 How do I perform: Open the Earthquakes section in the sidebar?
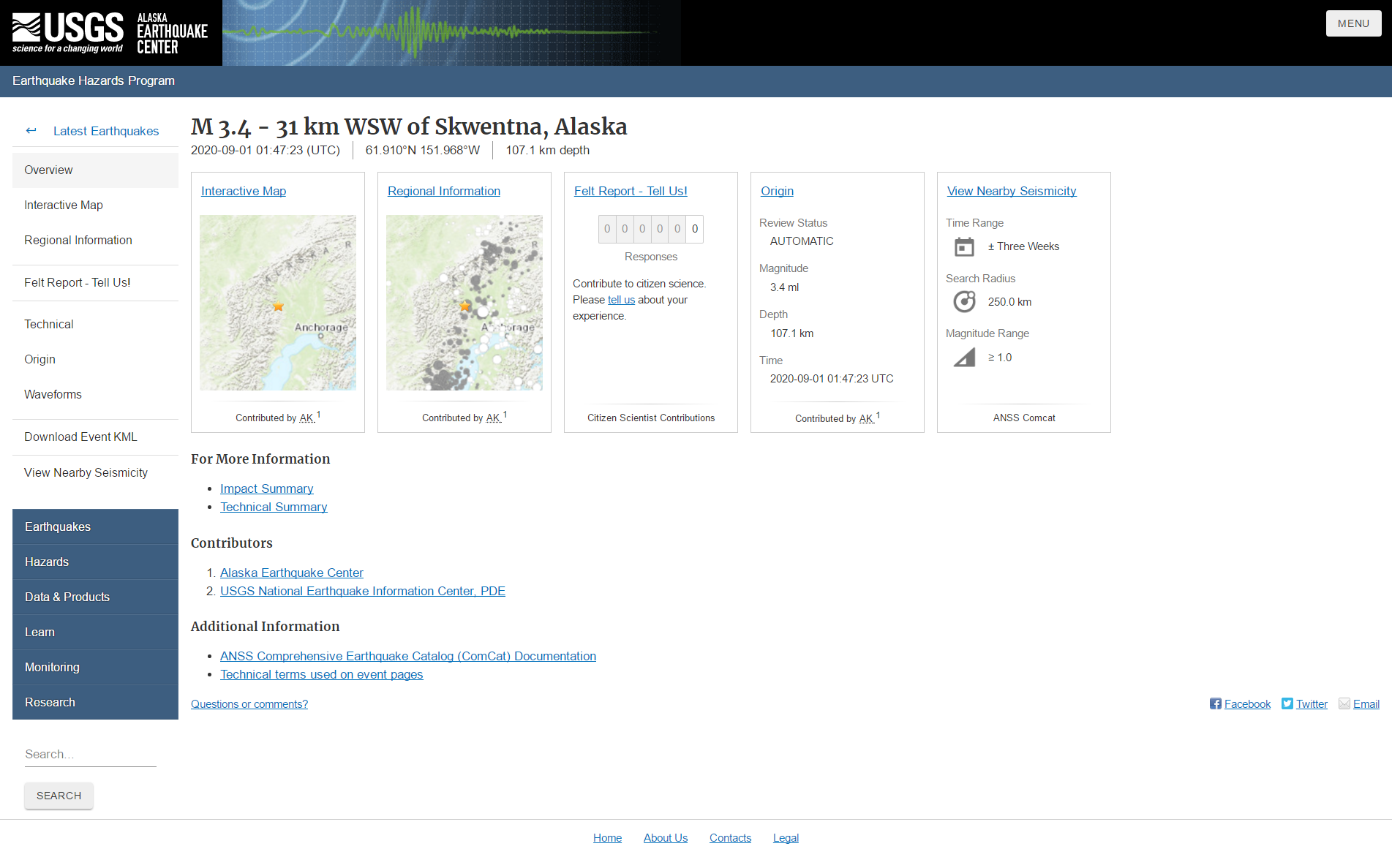pos(58,527)
